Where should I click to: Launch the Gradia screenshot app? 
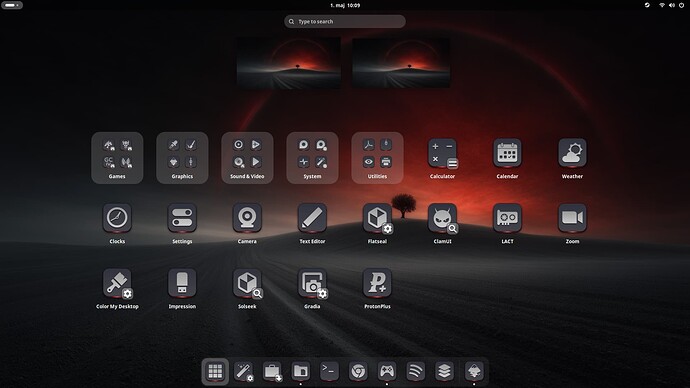(x=313, y=284)
